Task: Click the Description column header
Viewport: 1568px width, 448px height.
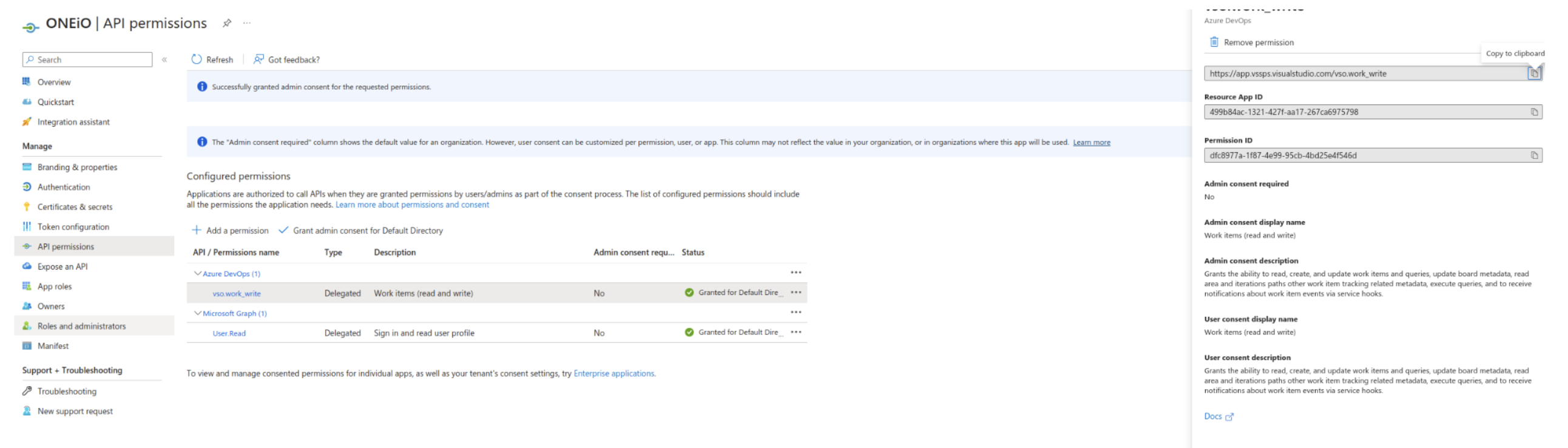Action: pyautogui.click(x=394, y=252)
